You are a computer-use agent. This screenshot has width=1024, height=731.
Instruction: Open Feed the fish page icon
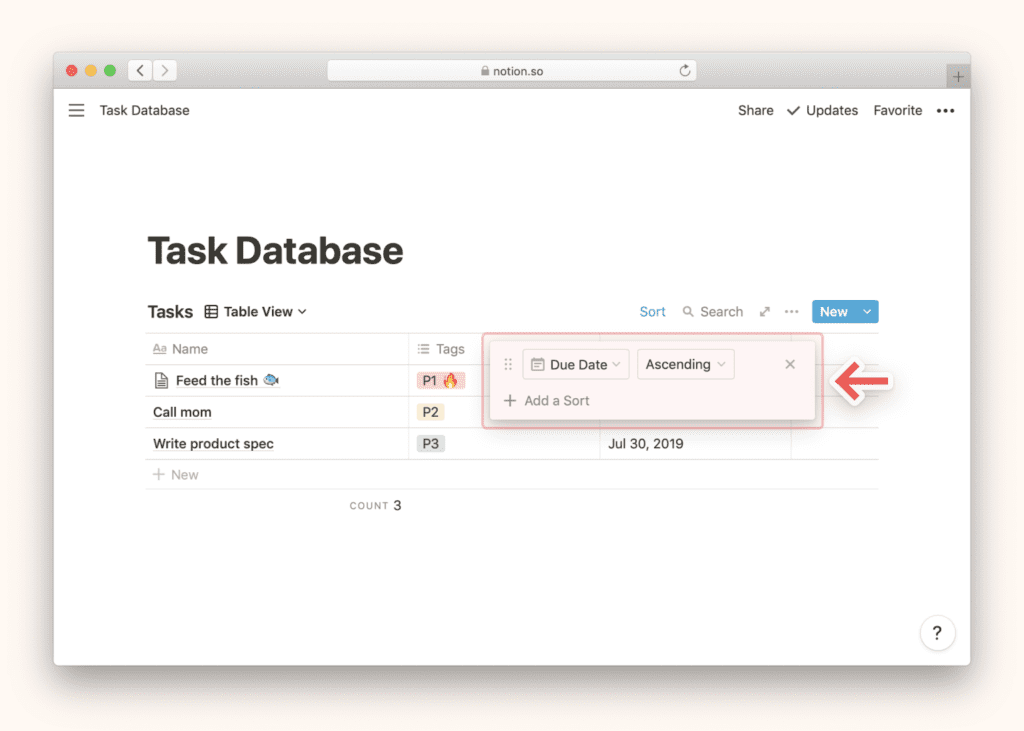pyautogui.click(x=161, y=380)
